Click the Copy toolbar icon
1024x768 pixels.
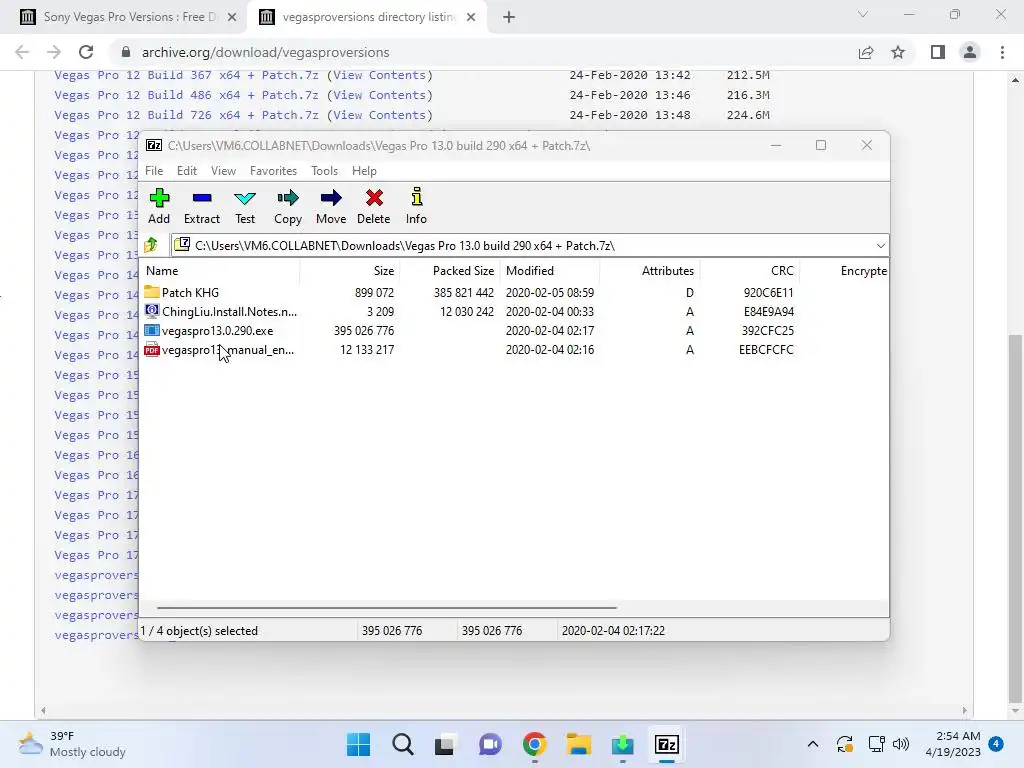click(288, 206)
